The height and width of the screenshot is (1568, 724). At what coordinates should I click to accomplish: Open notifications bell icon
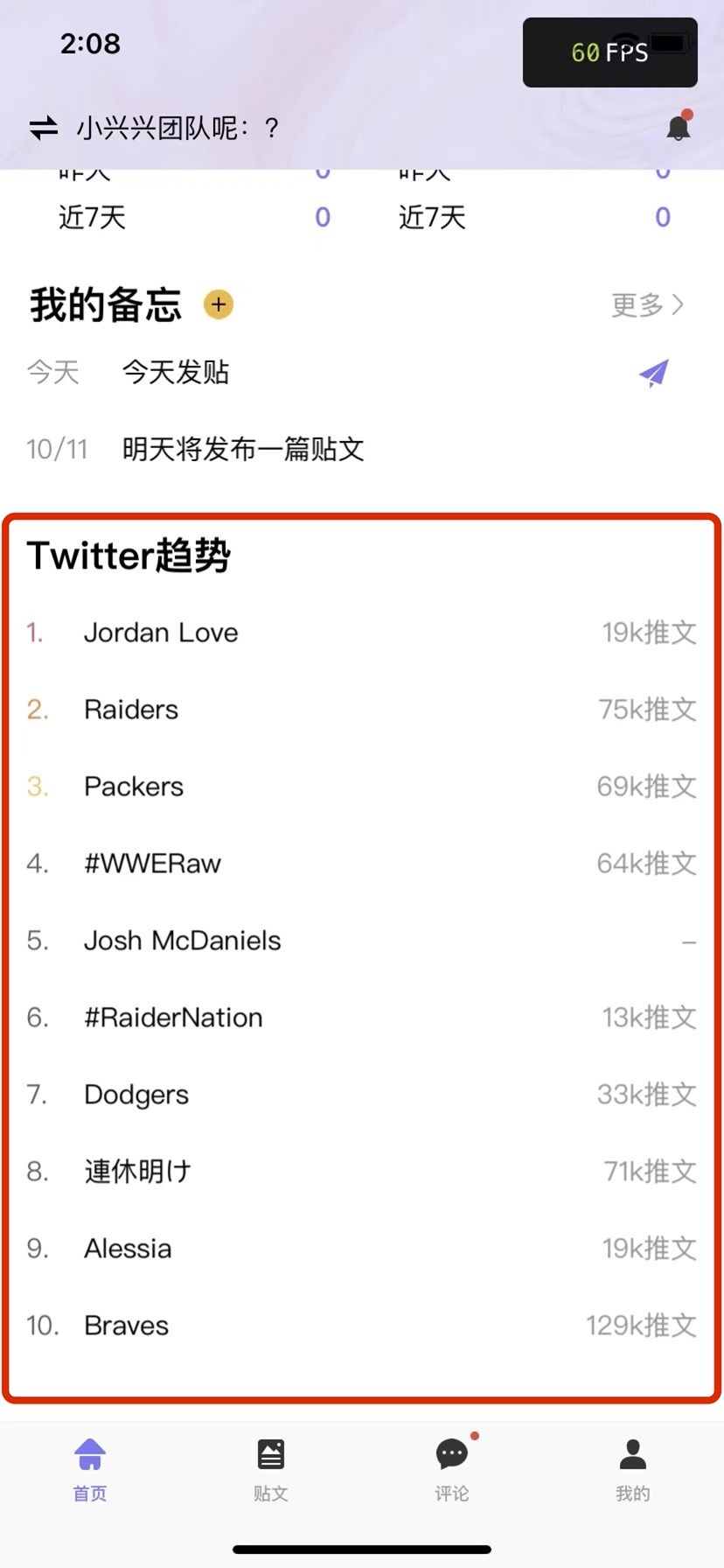pos(679,127)
